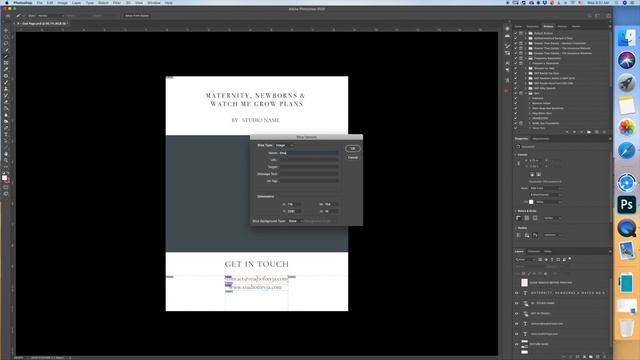Open the Layer menu
This screenshot has width=640, height=360.
click(76, 2)
